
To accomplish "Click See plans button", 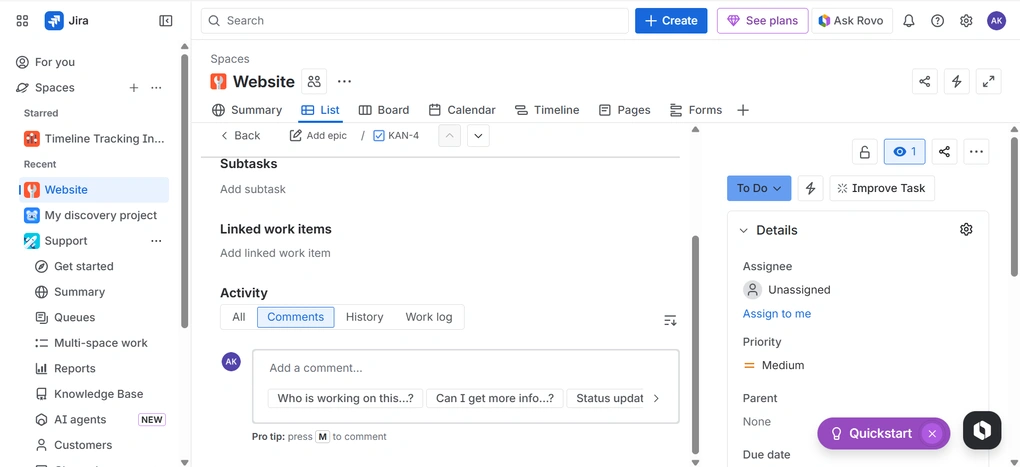I will [762, 21].
